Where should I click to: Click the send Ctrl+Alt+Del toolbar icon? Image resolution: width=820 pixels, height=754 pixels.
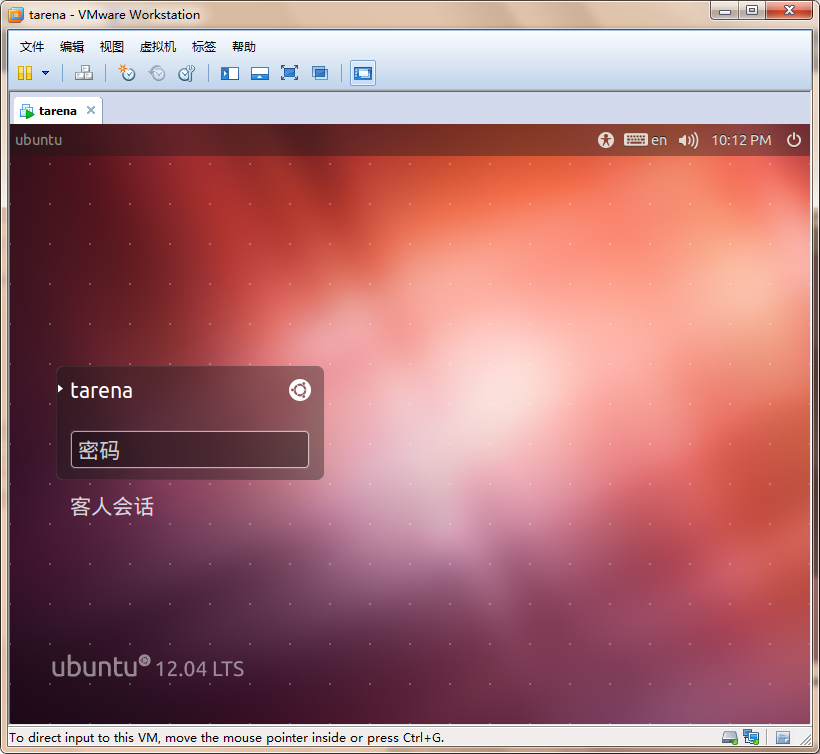pos(84,73)
